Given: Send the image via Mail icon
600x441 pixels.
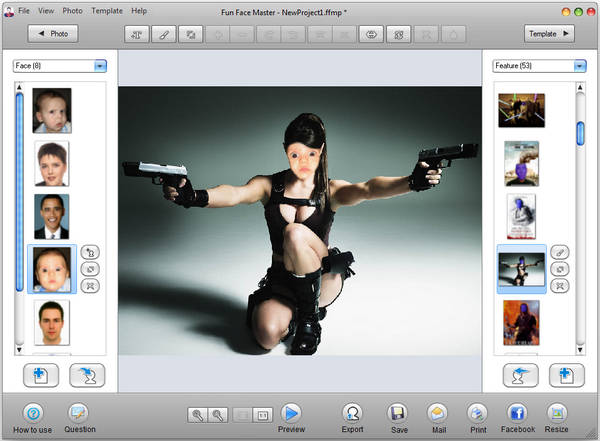Looking at the screenshot, I should point(438,412).
